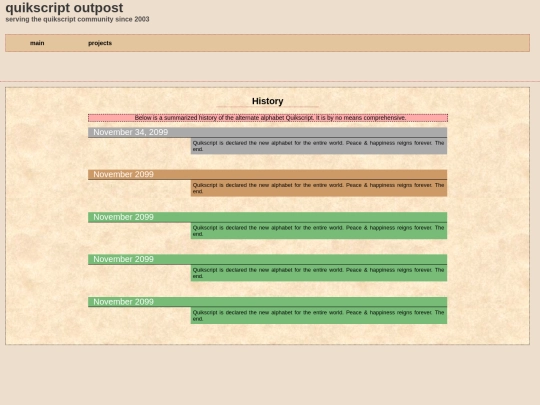Click the quikscript outpost site title

point(64,8)
